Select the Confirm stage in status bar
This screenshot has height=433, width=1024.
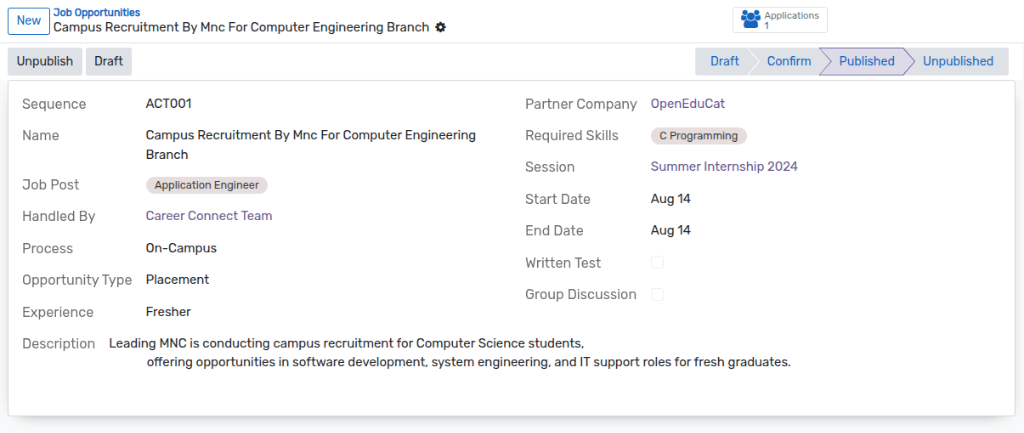(x=789, y=61)
